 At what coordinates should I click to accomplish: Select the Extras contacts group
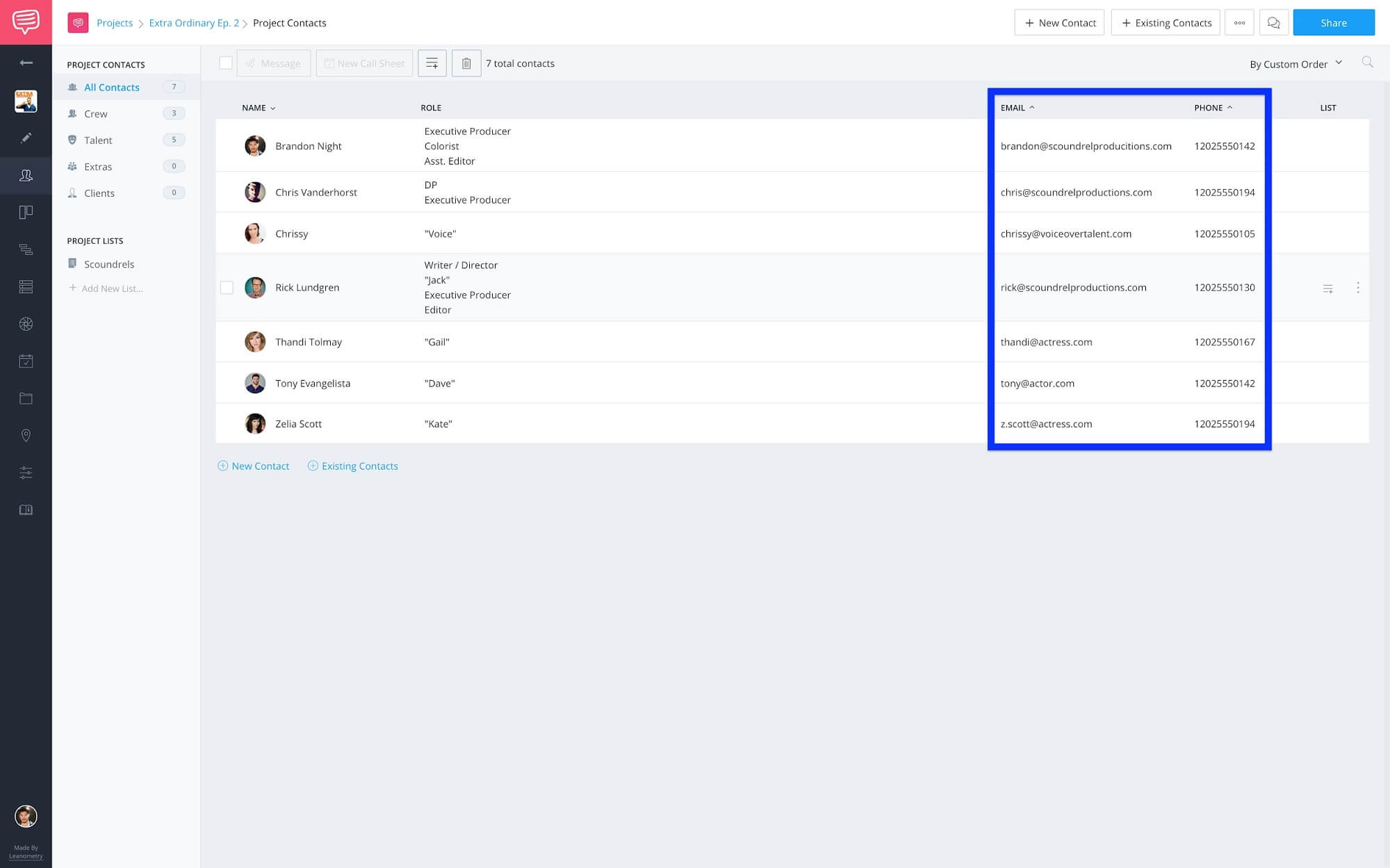(126, 166)
